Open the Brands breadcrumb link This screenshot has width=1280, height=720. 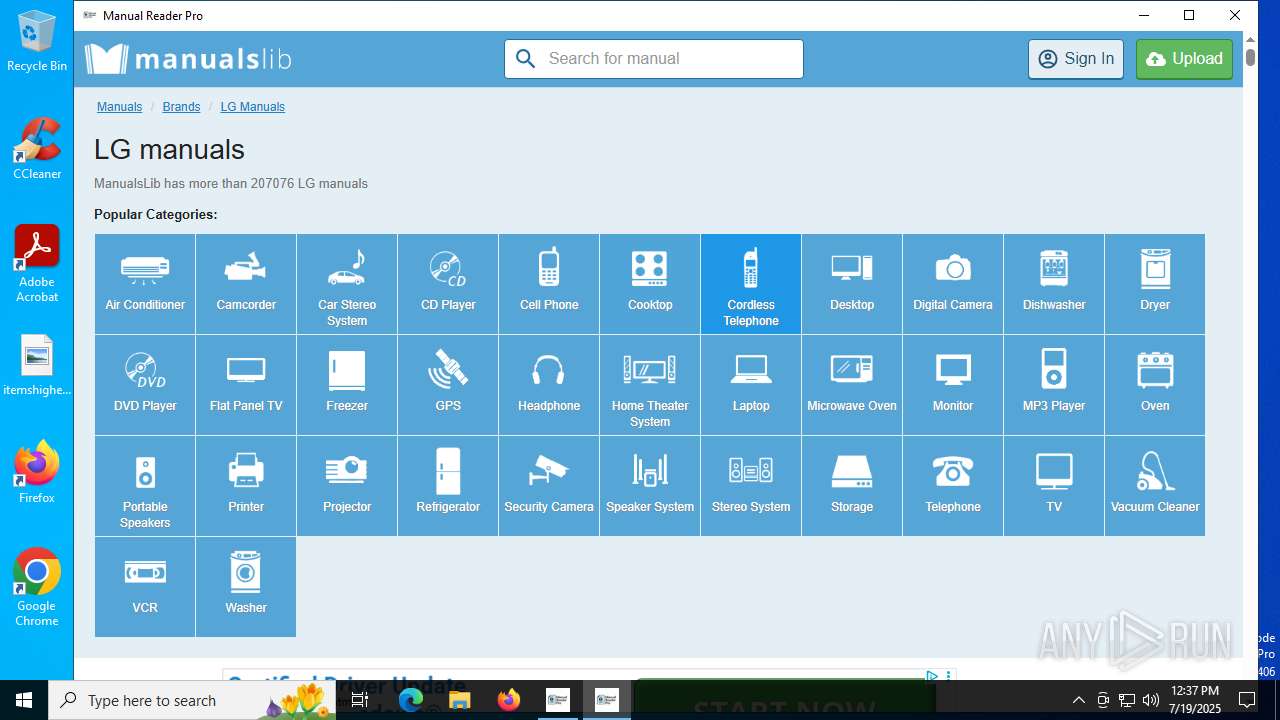click(181, 107)
